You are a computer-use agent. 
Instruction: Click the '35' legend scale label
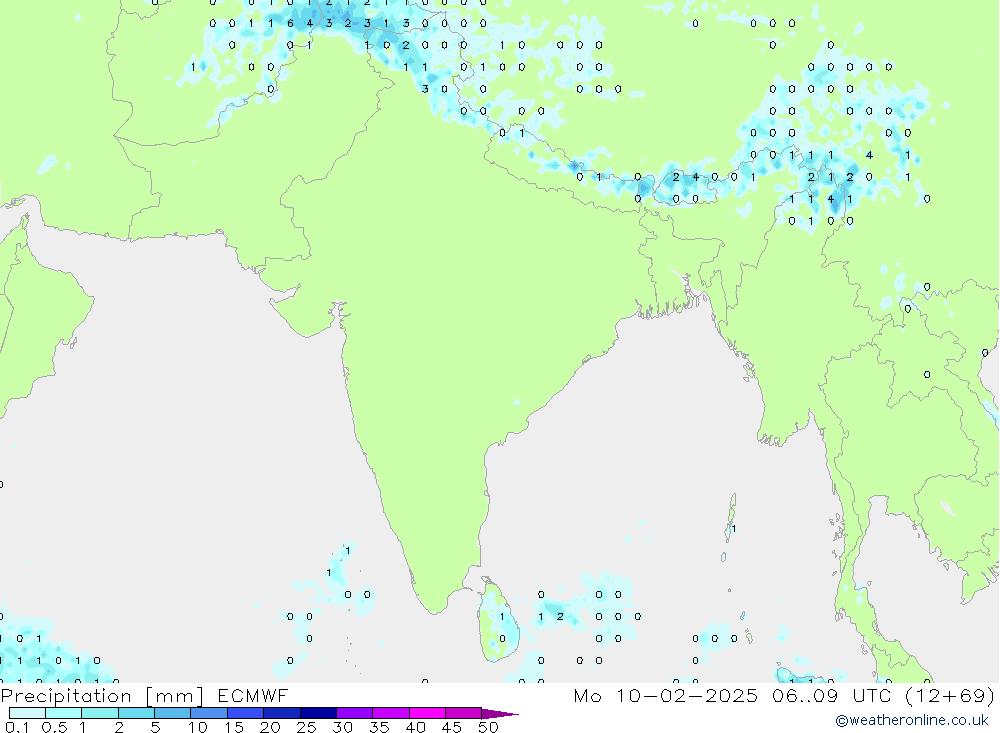[x=379, y=727]
